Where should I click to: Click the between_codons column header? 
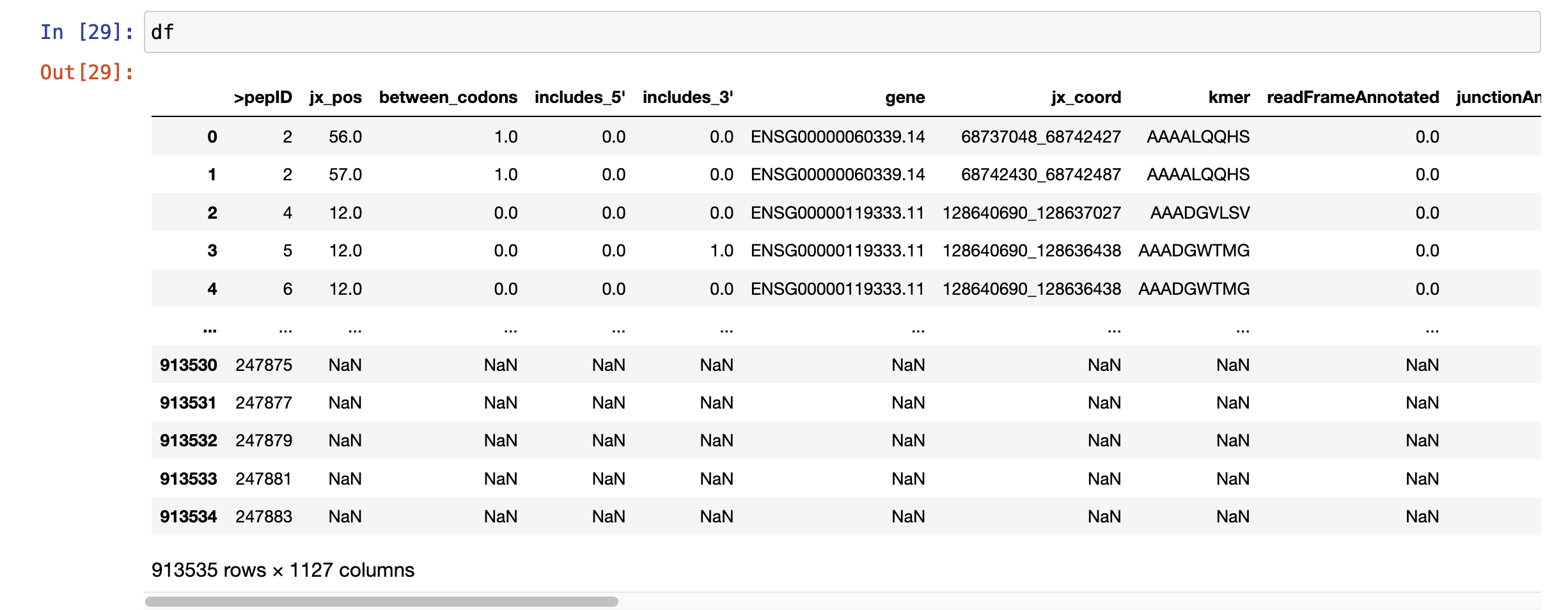coord(448,97)
